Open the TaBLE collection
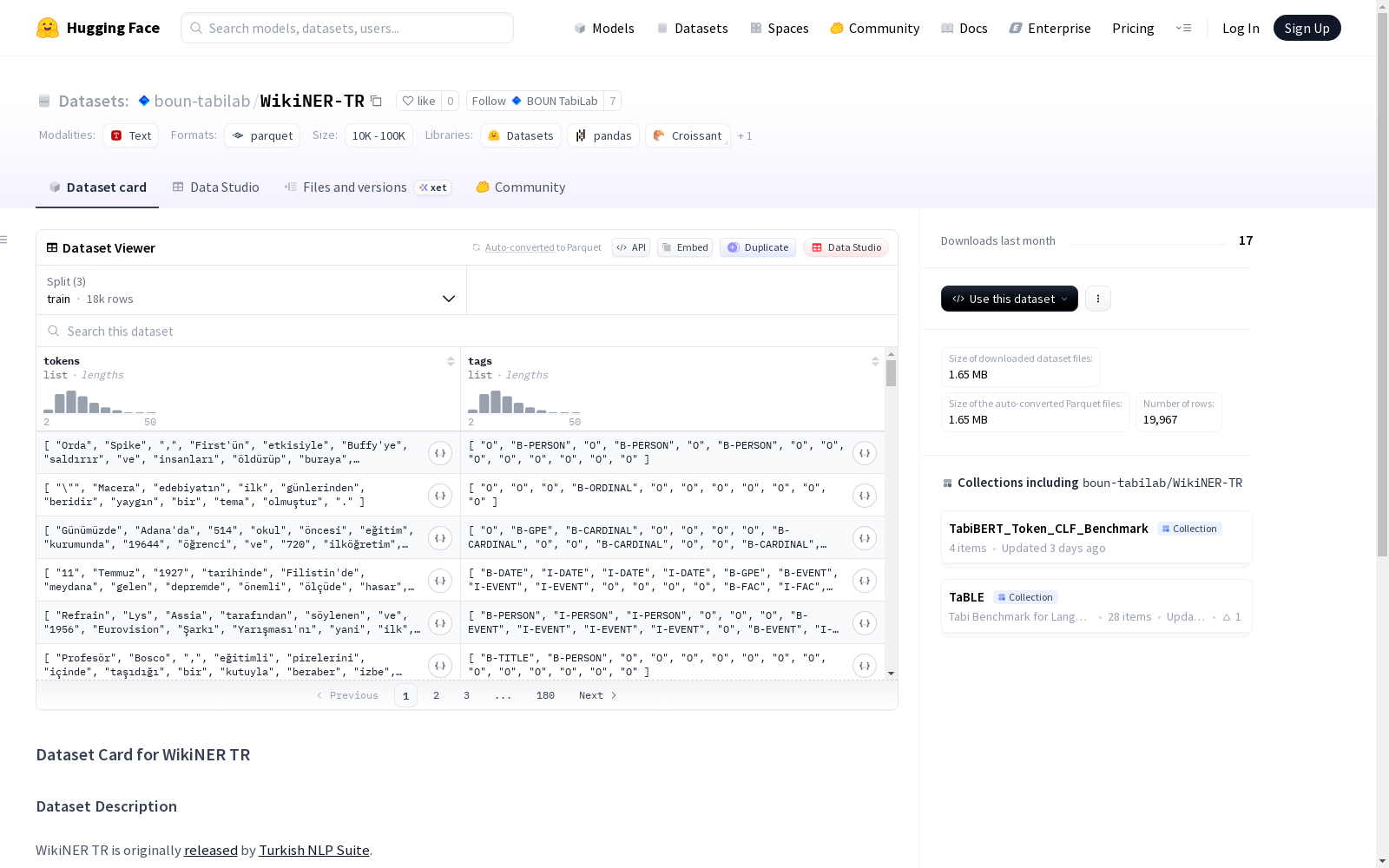 (x=1096, y=606)
